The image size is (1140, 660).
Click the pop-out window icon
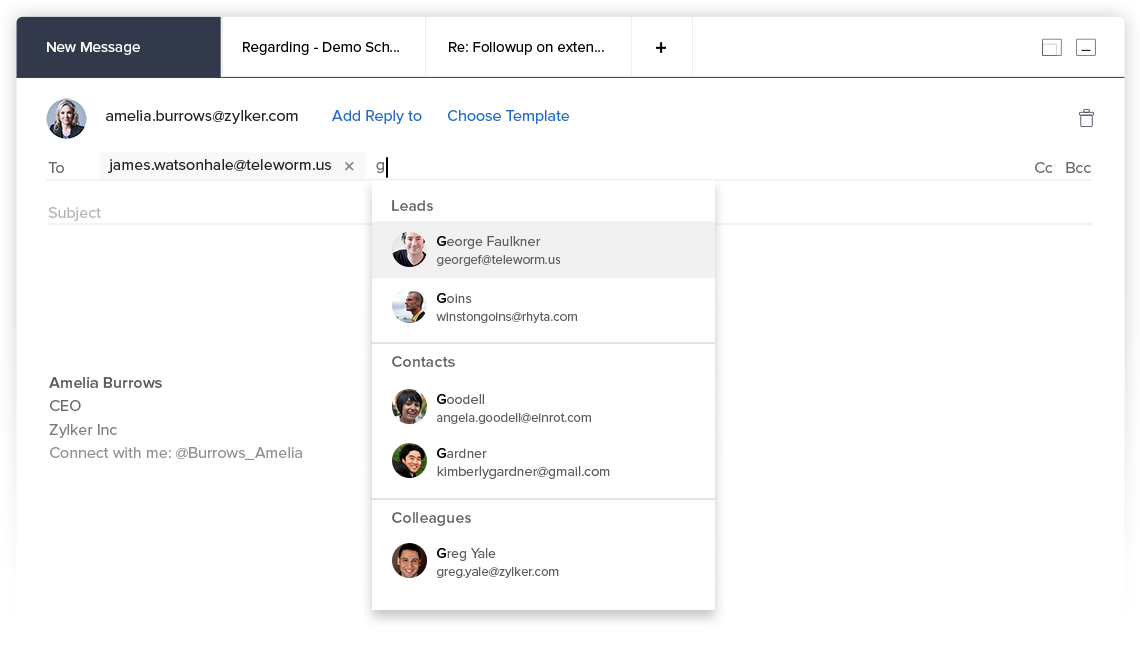coord(1051,47)
